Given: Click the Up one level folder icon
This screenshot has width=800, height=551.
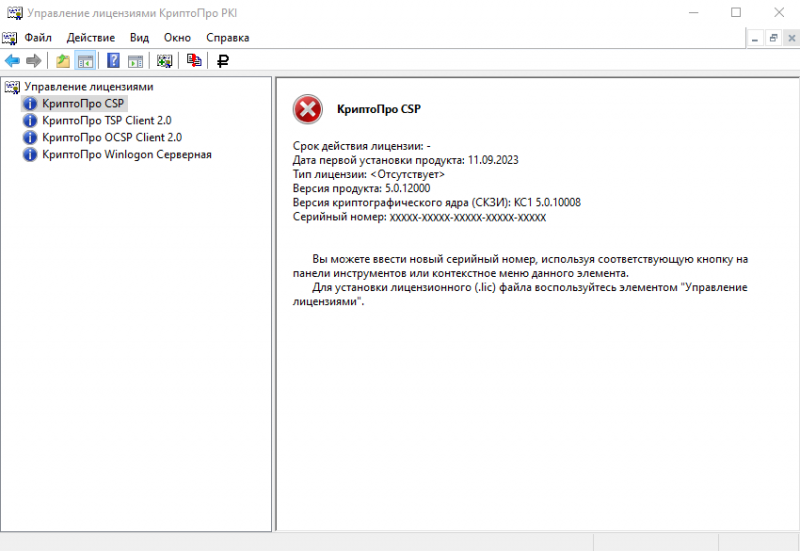Looking at the screenshot, I should click(63, 61).
